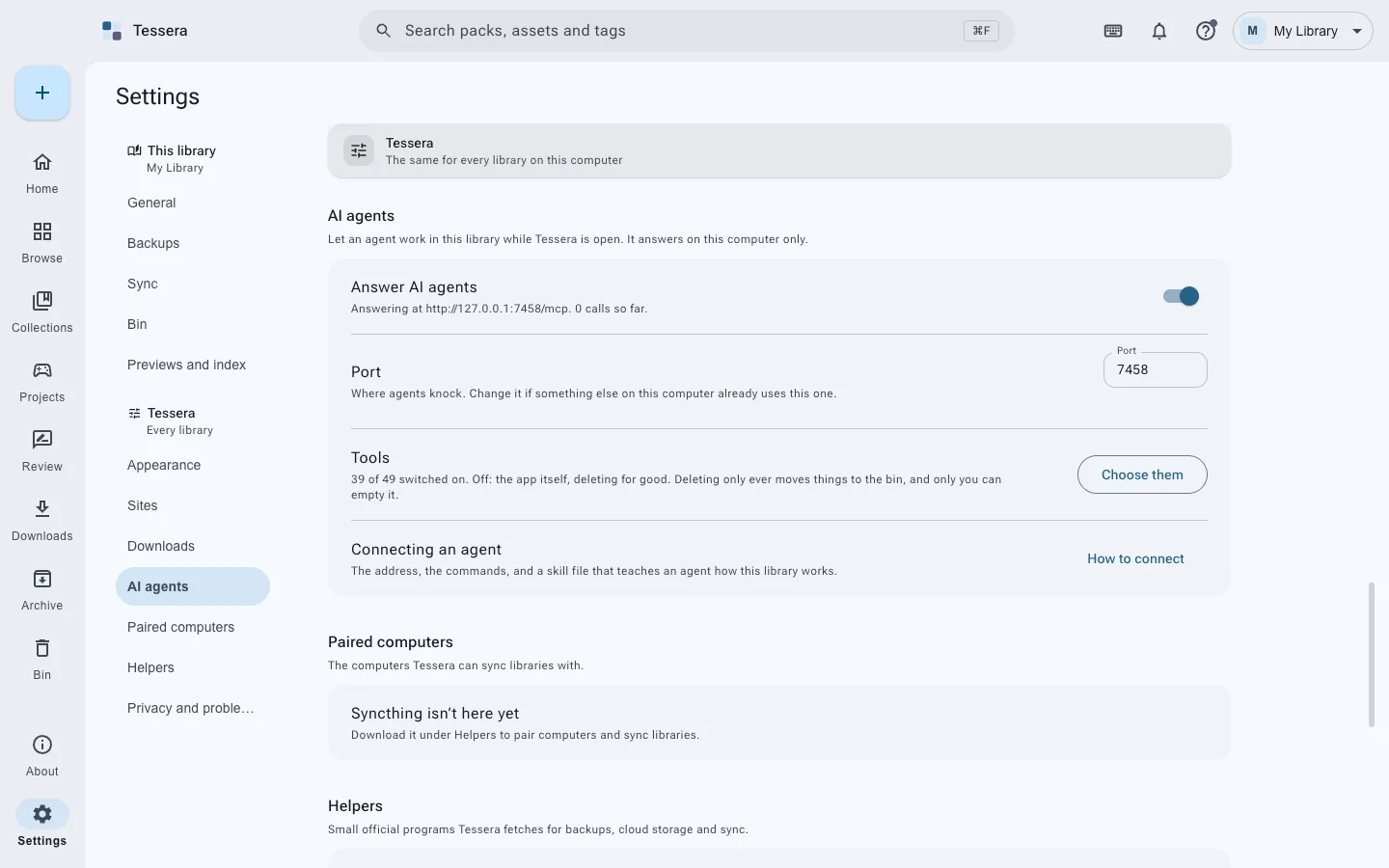
Task: Click the AI agents section heading
Action: point(361,216)
